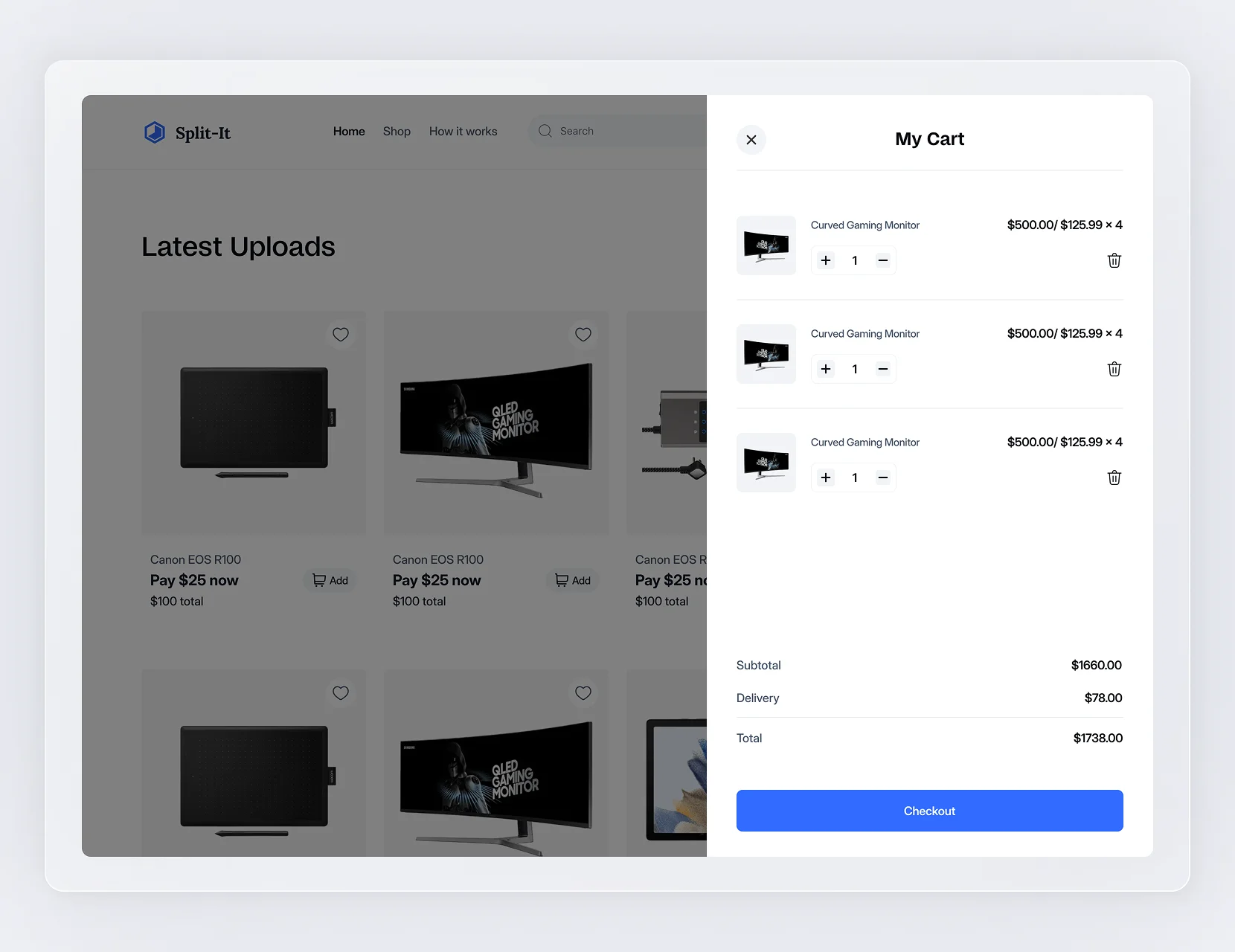Increase quantity of third Curved Gaming Monitor
The height and width of the screenshot is (952, 1235).
tap(826, 477)
